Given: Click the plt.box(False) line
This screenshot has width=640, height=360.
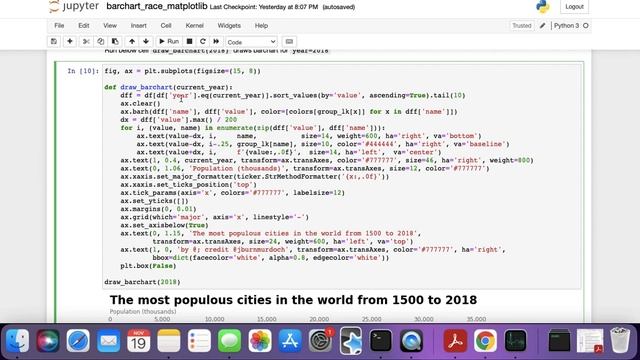Looking at the screenshot, I should click(x=148, y=266).
